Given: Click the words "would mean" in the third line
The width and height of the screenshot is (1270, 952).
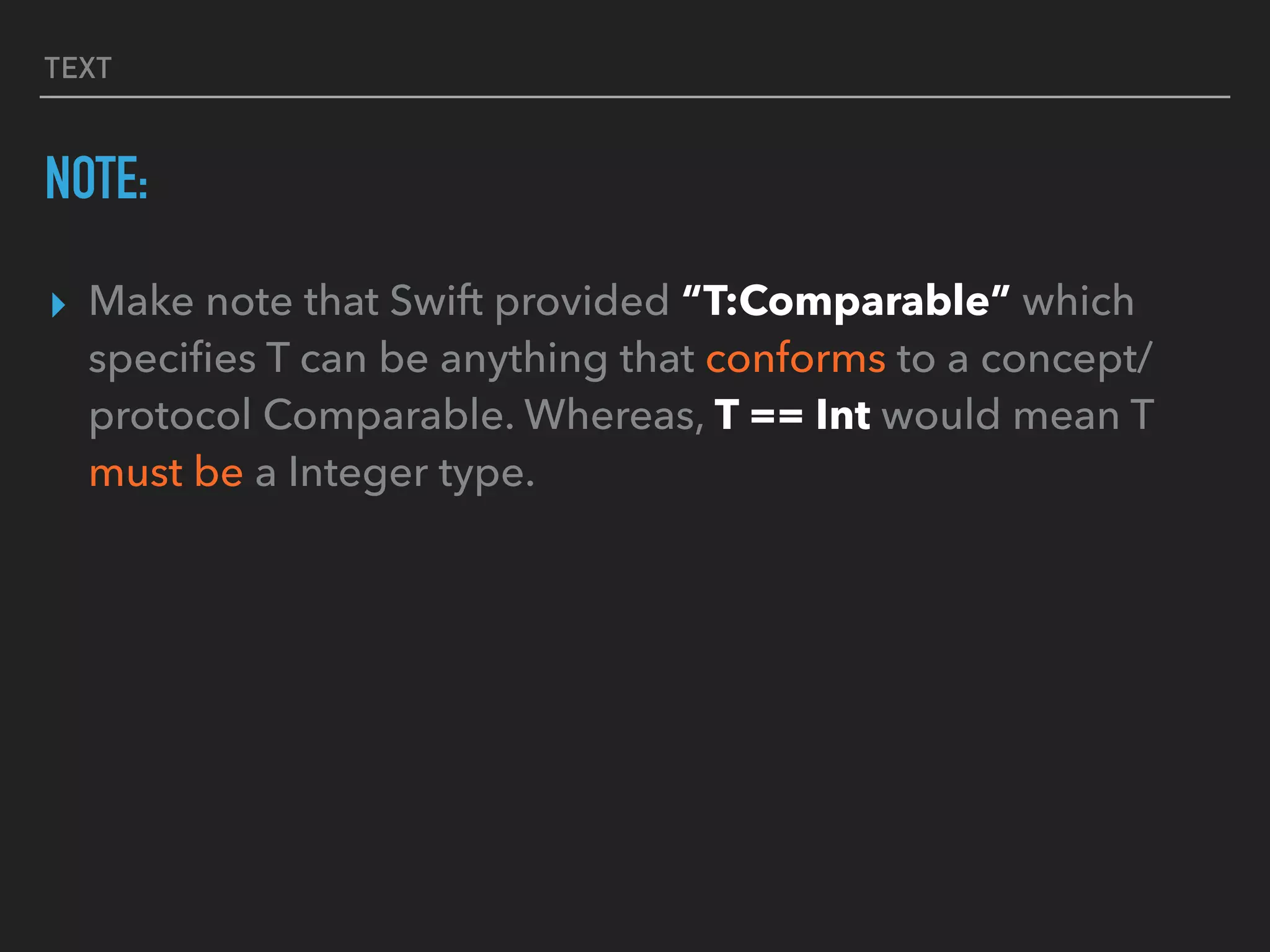Looking at the screenshot, I should tap(1001, 415).
